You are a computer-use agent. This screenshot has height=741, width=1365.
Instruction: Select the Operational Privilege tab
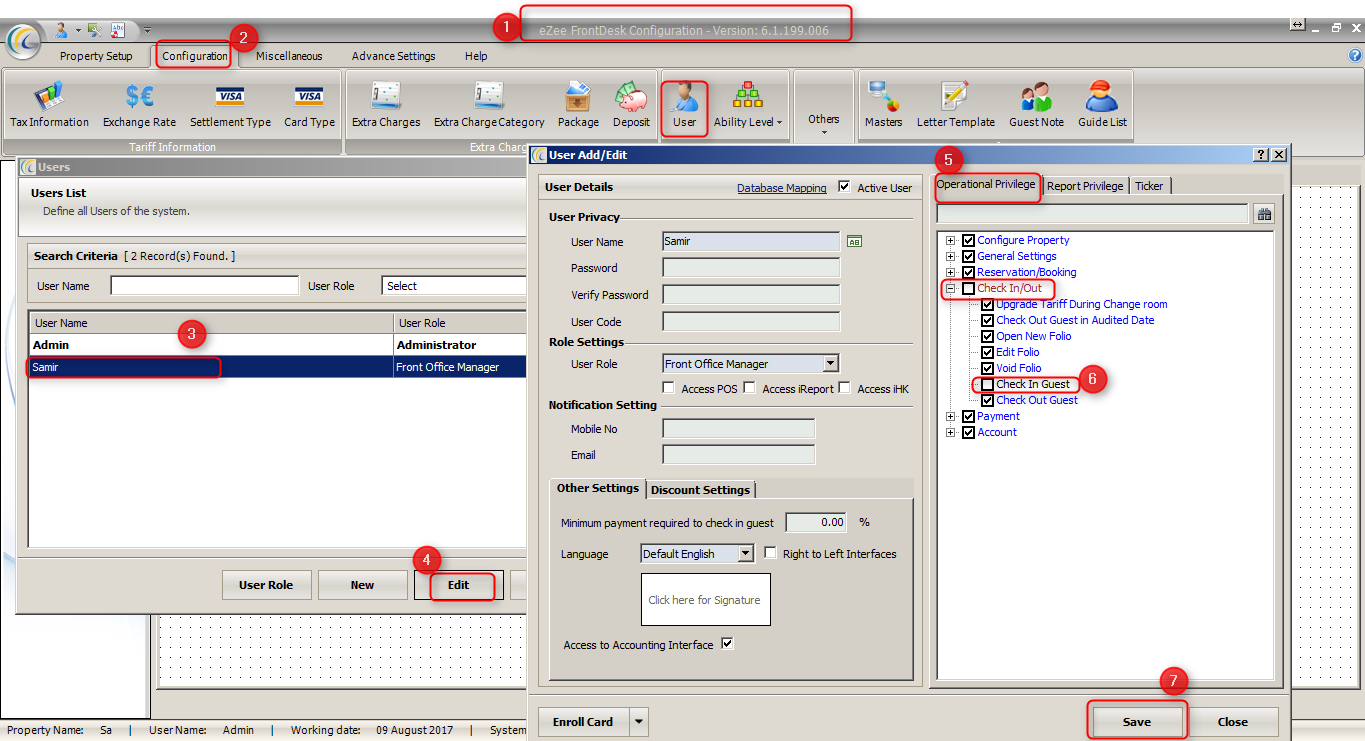click(986, 185)
